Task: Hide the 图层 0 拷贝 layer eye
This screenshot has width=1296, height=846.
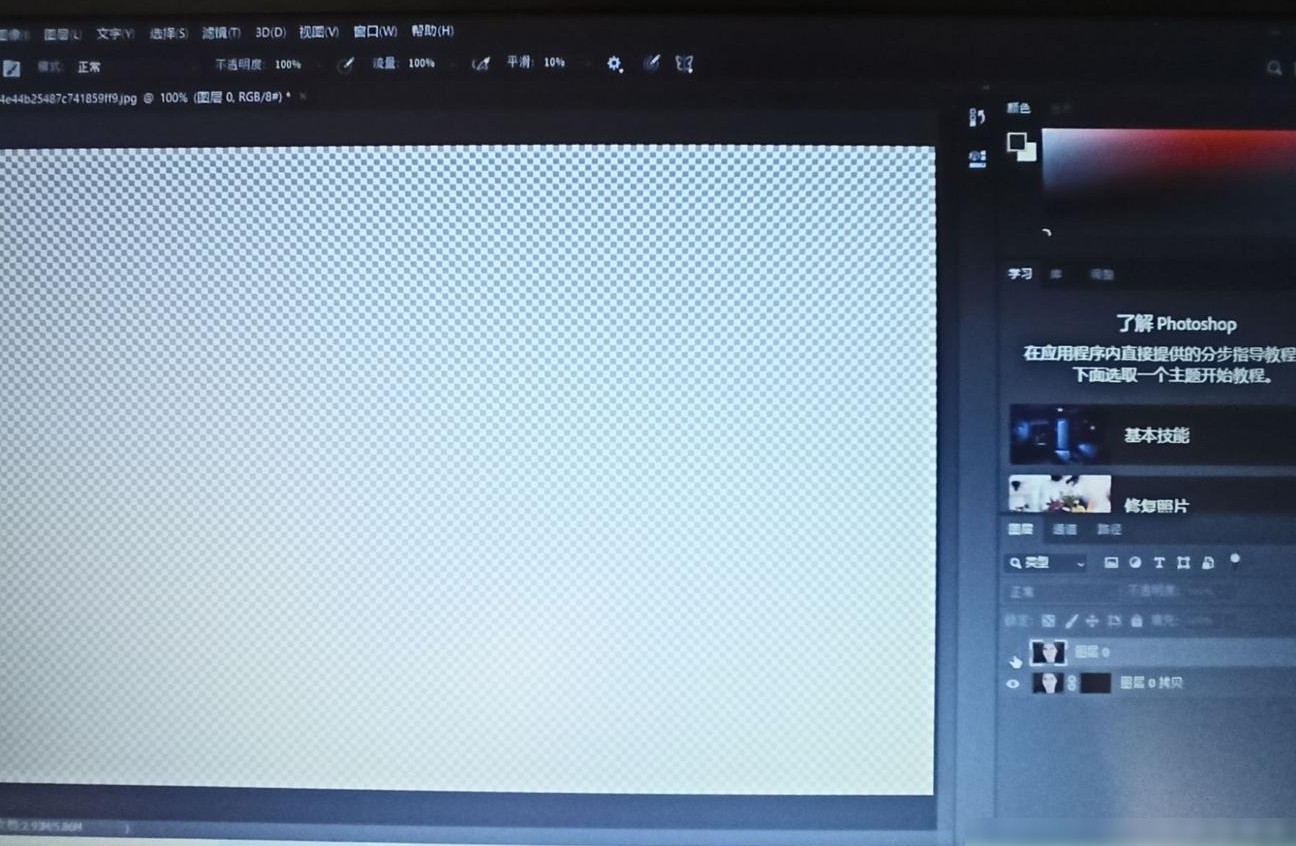Action: (1013, 684)
